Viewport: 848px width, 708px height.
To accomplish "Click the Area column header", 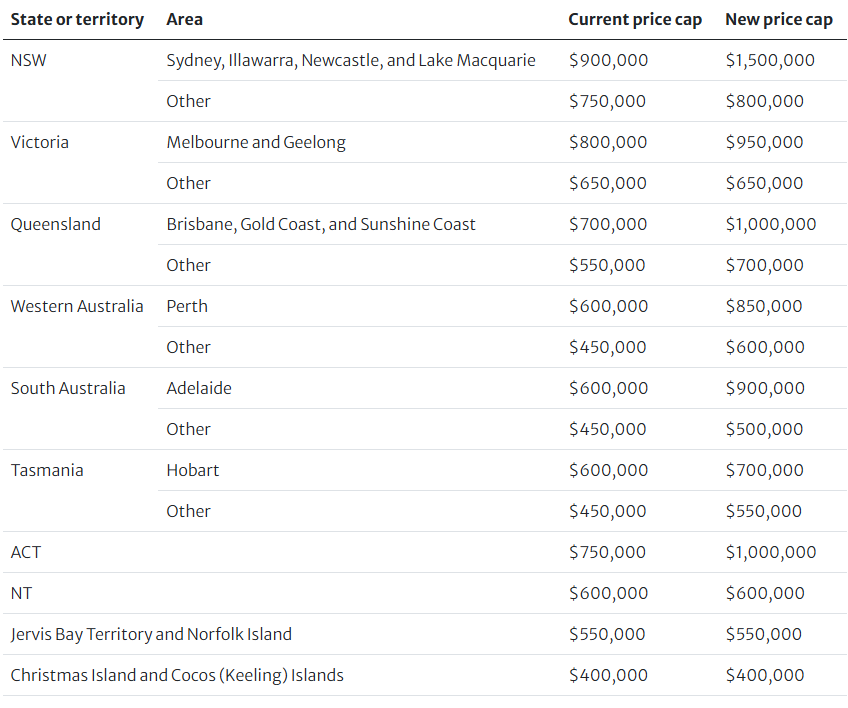I will 184,19.
